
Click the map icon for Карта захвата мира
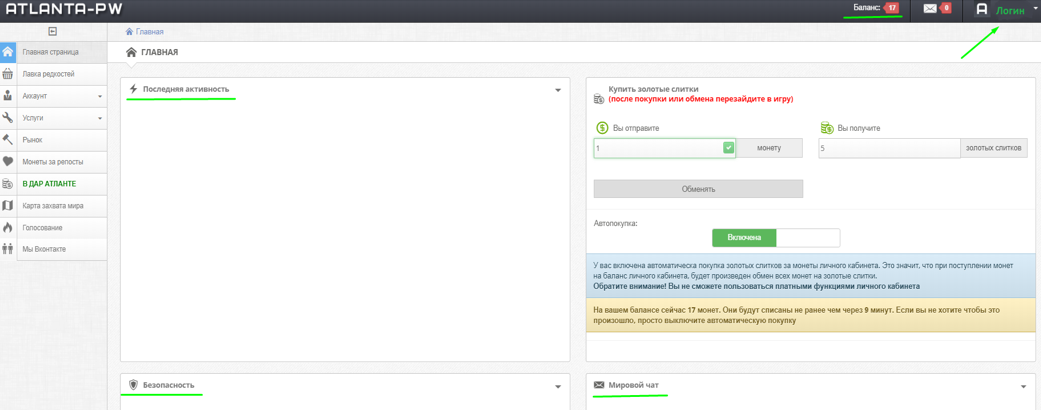[x=8, y=206]
